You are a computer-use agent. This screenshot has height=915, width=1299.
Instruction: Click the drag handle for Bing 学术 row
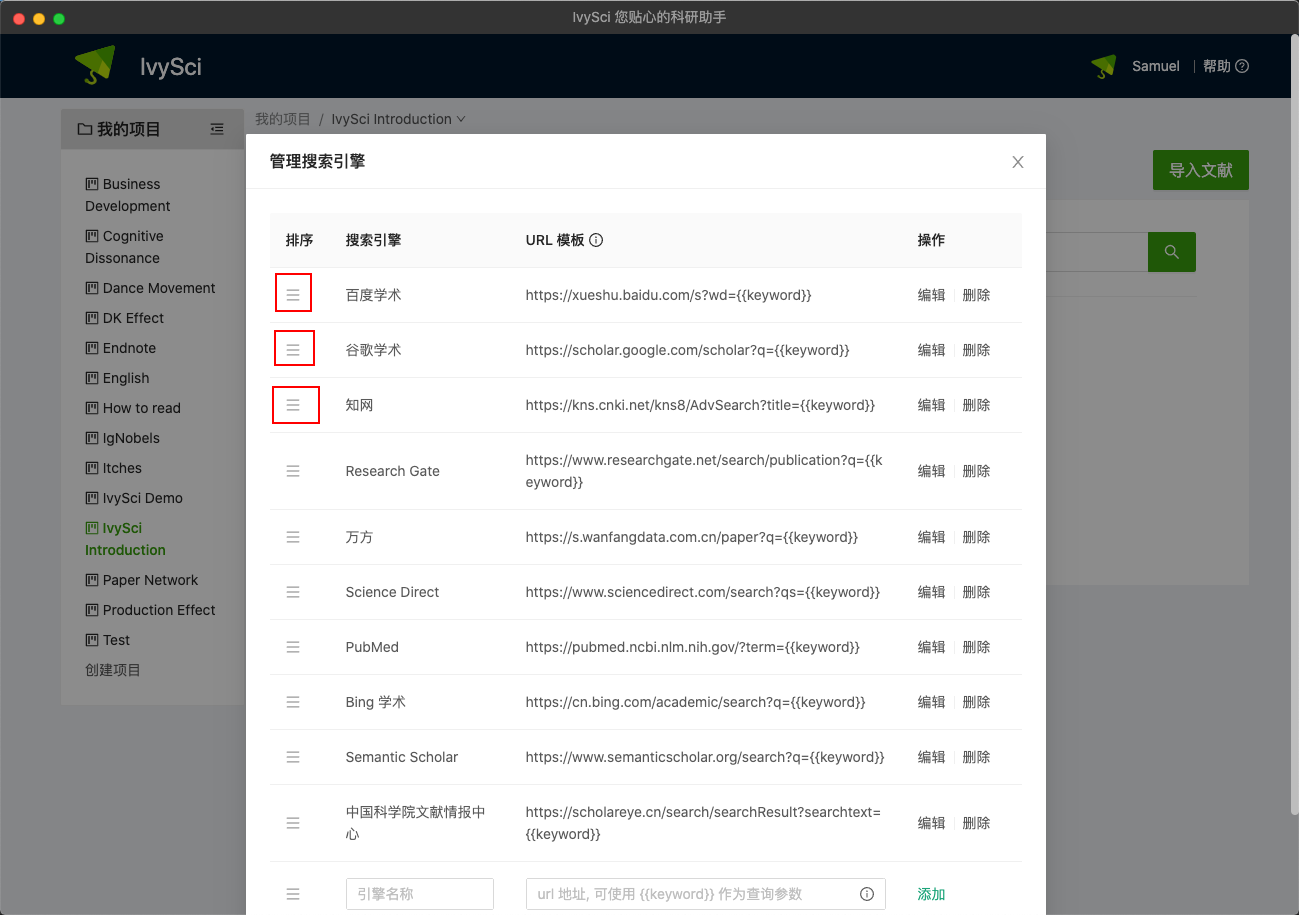coord(293,702)
